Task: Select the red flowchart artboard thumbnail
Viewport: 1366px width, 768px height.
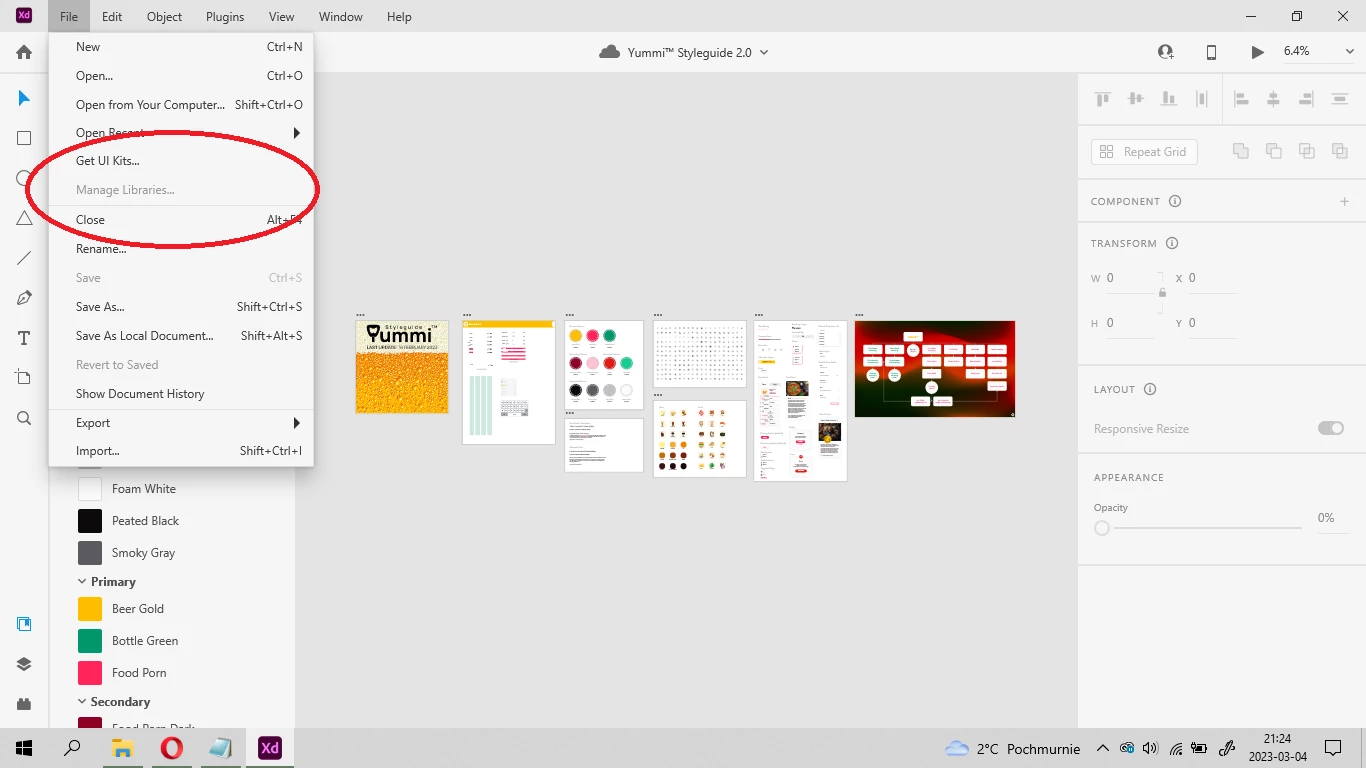Action: 935,369
